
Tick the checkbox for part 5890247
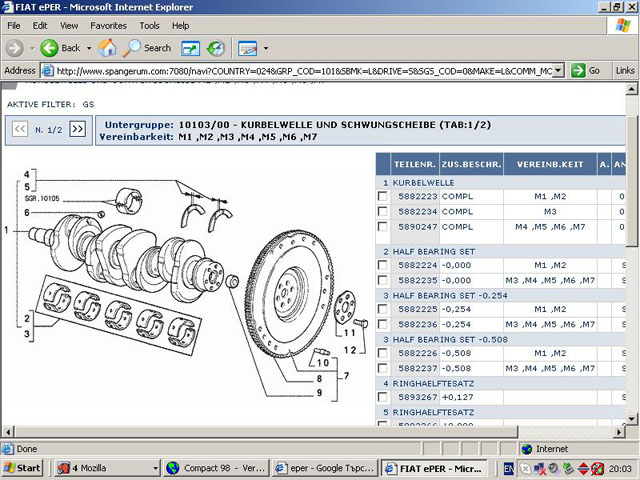tap(382, 227)
